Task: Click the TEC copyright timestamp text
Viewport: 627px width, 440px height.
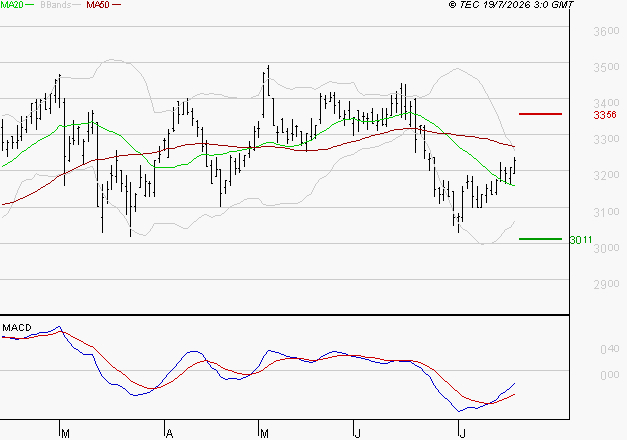Action: 511,4
